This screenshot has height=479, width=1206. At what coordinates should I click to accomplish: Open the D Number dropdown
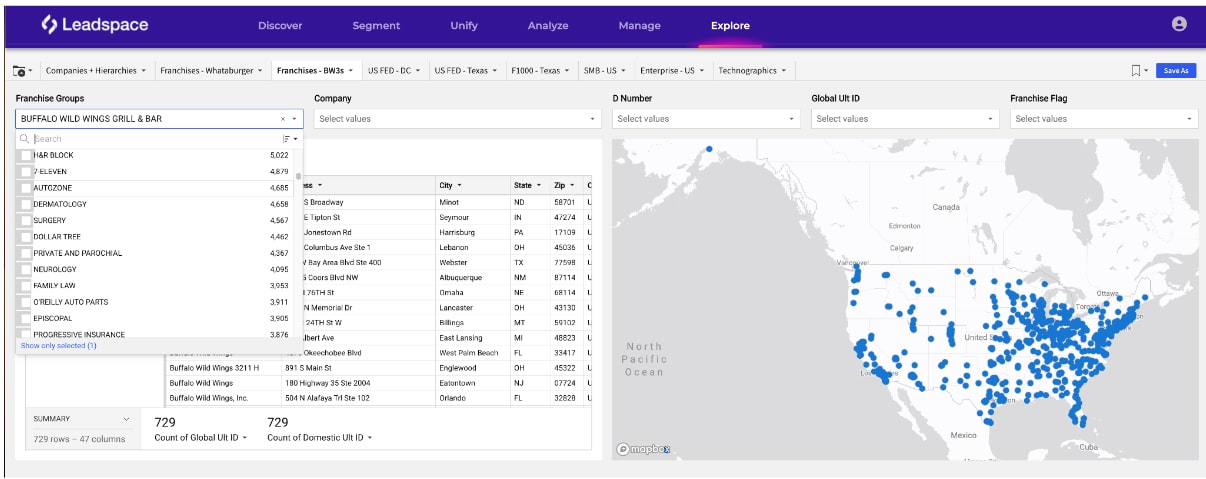click(707, 119)
